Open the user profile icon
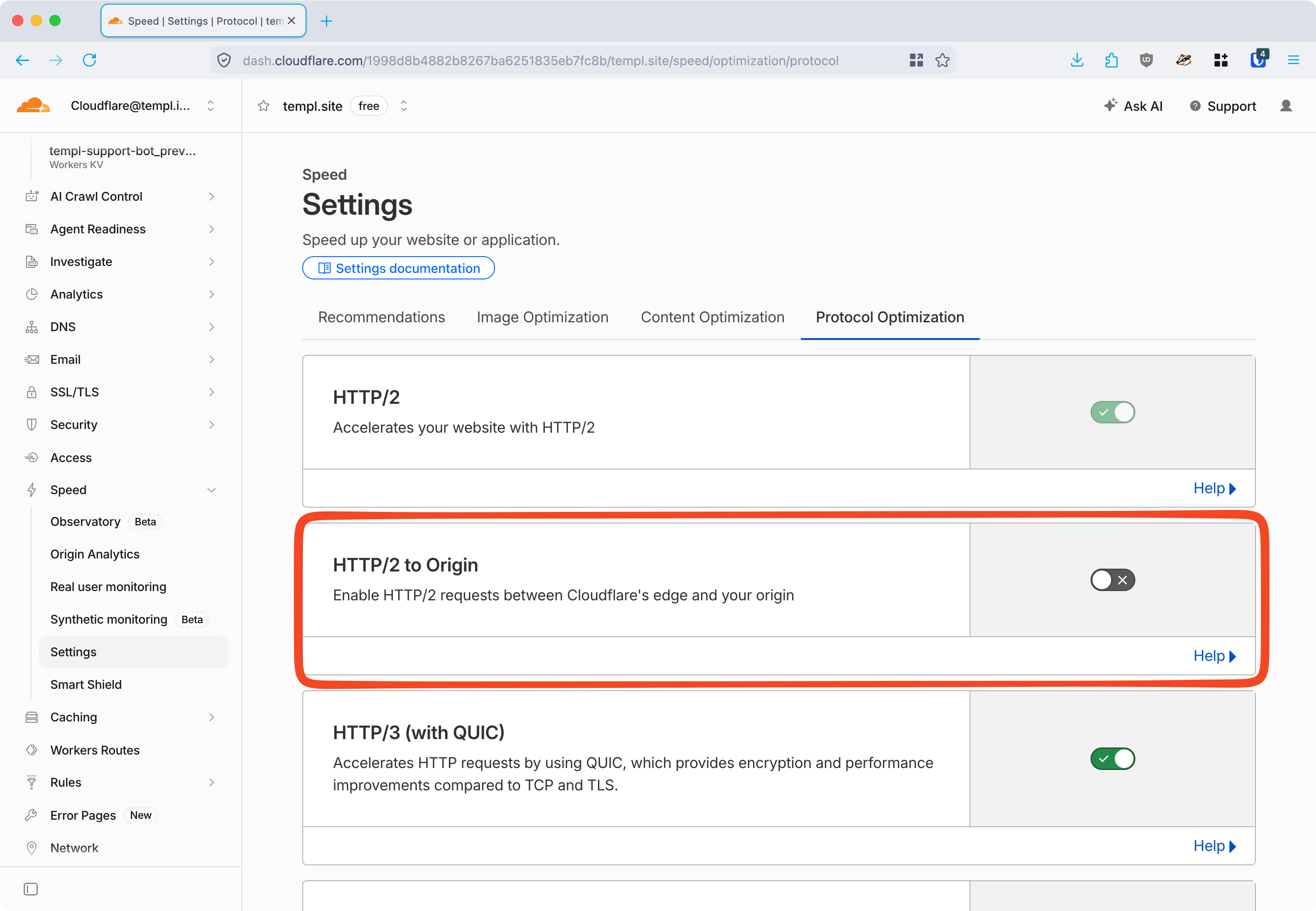Viewport: 1316px width, 911px height. 1286,106
